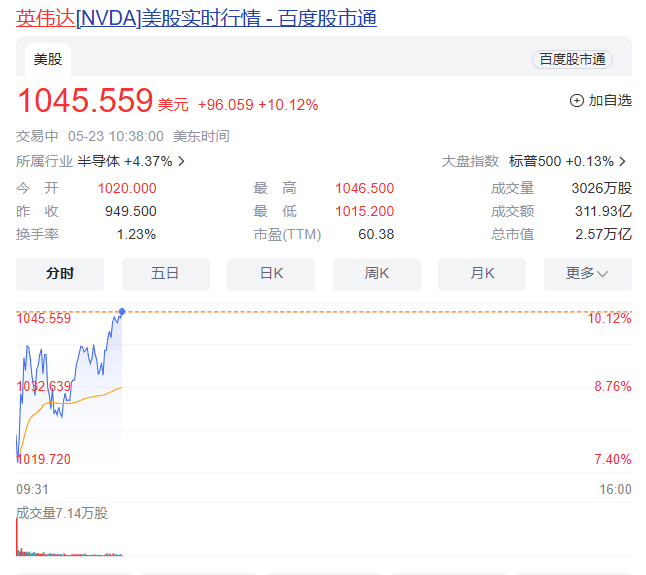Click the chart end time 16:00
The height and width of the screenshot is (575, 646).
615,490
